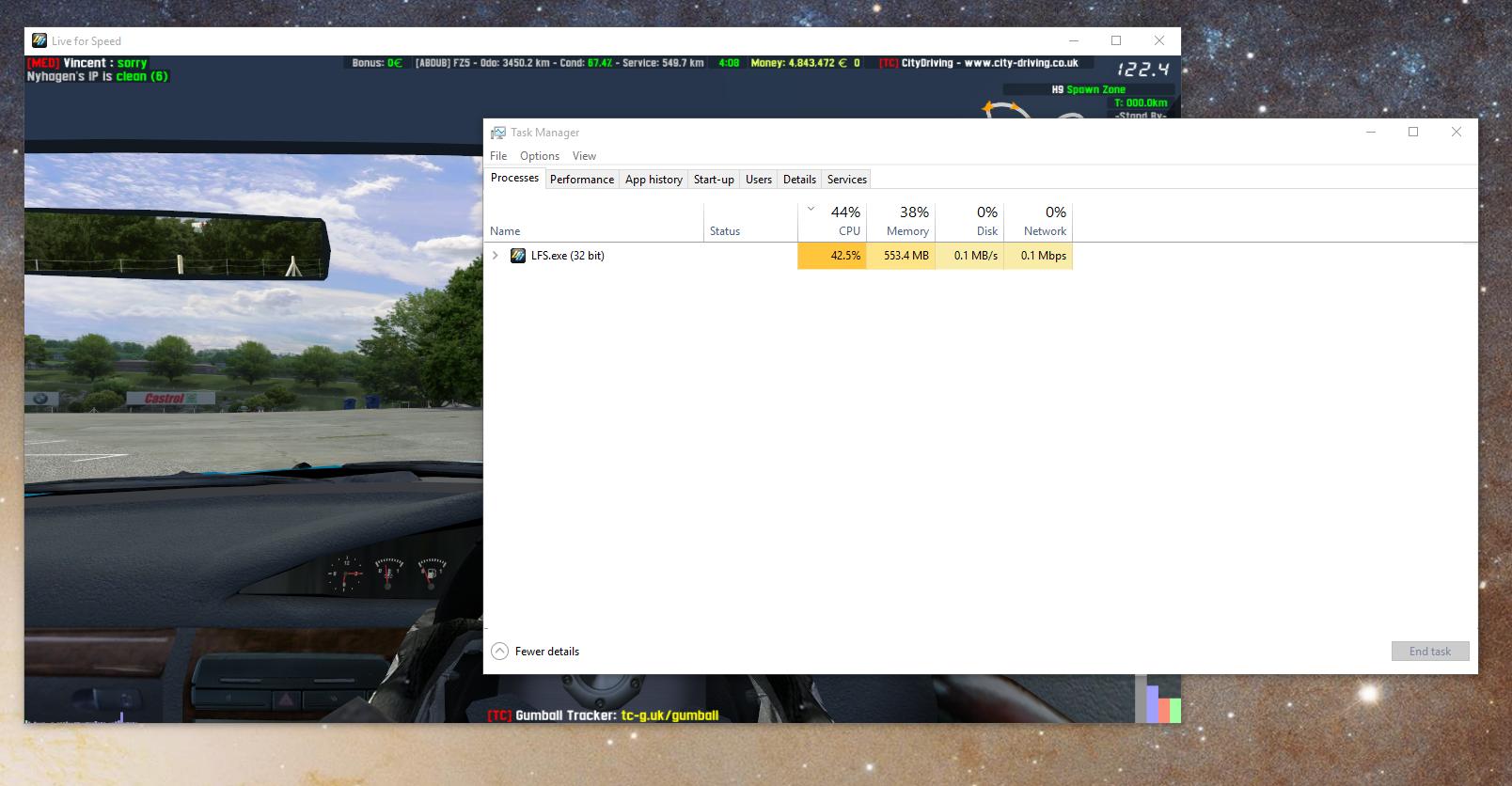Minimize the Live for Speed window

pyautogui.click(x=1073, y=40)
